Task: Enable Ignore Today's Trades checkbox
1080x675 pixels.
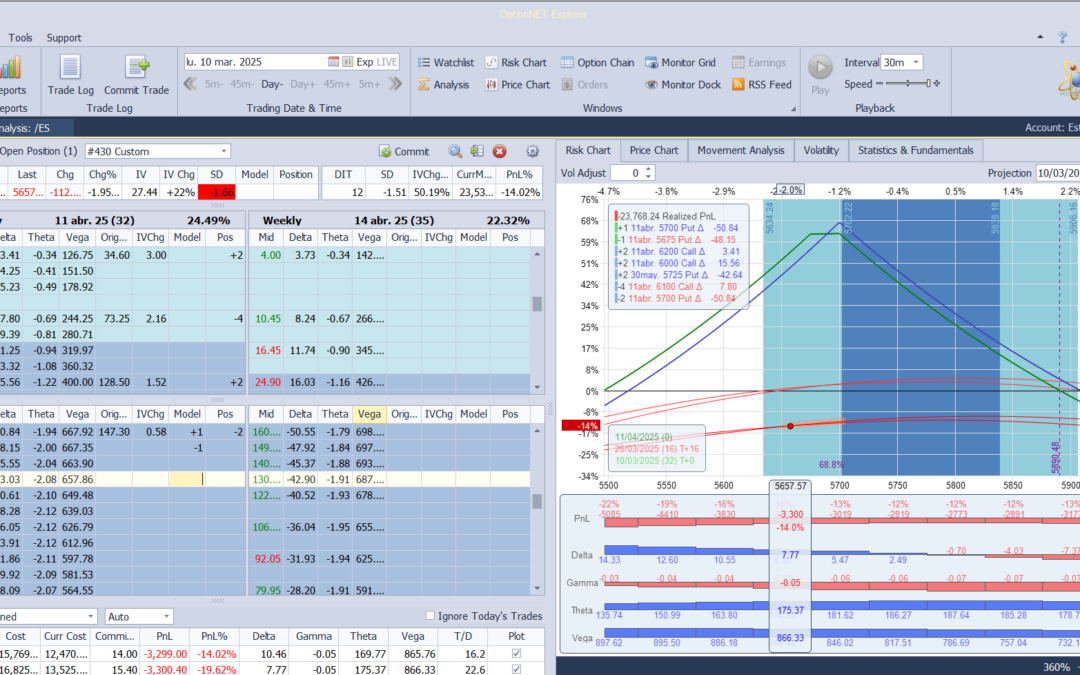Action: click(430, 616)
